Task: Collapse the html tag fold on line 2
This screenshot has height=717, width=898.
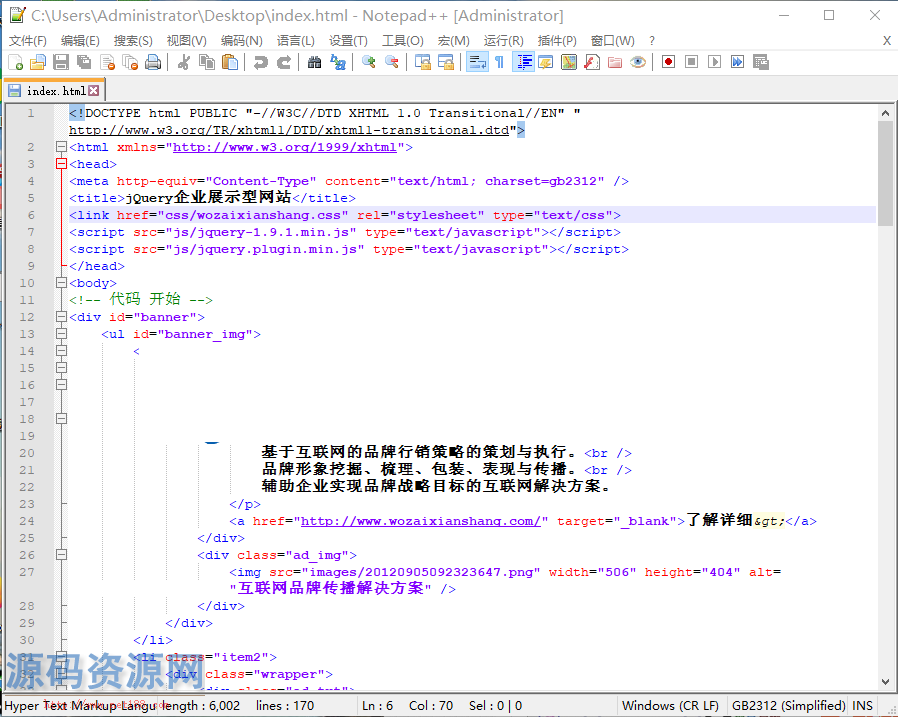Action: click(x=61, y=147)
